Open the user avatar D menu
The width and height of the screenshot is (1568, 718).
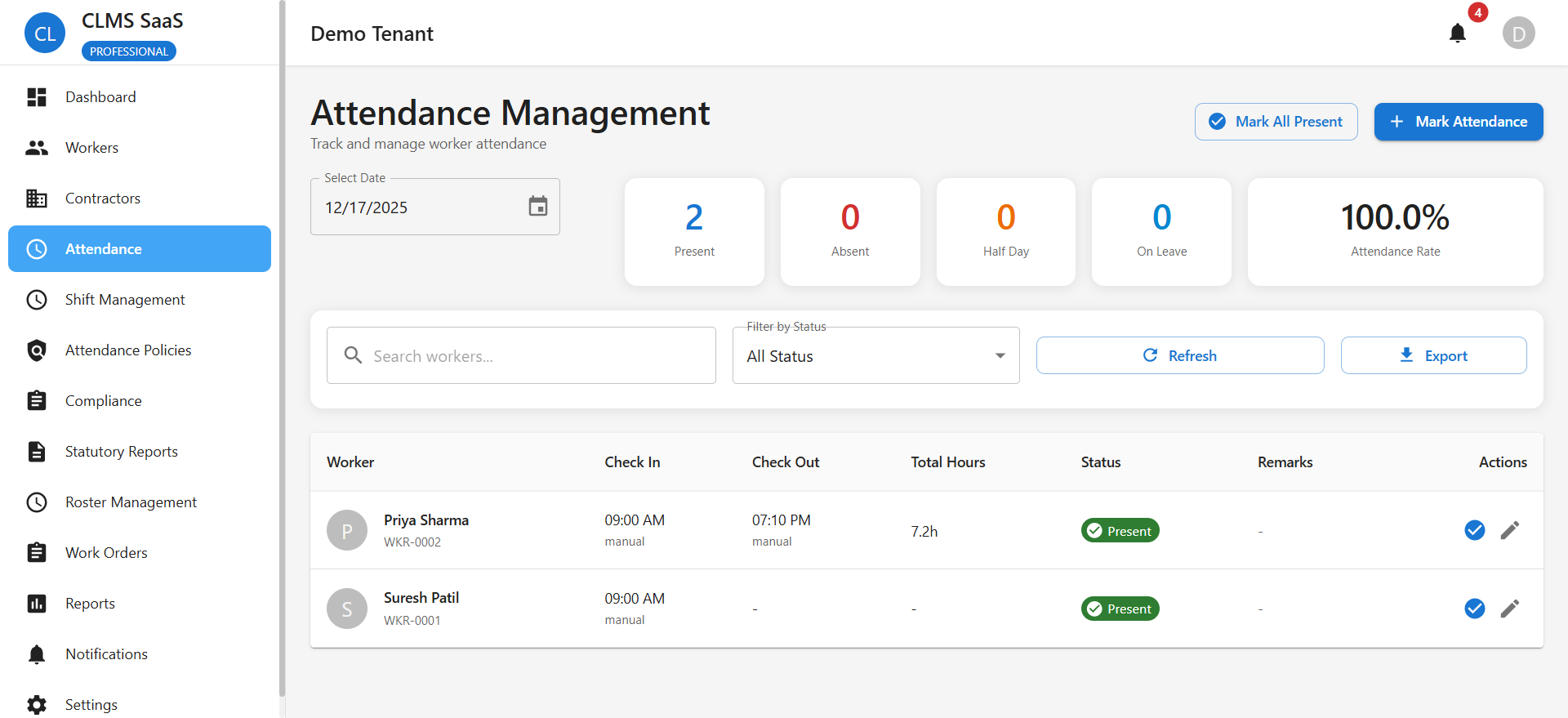(1518, 33)
